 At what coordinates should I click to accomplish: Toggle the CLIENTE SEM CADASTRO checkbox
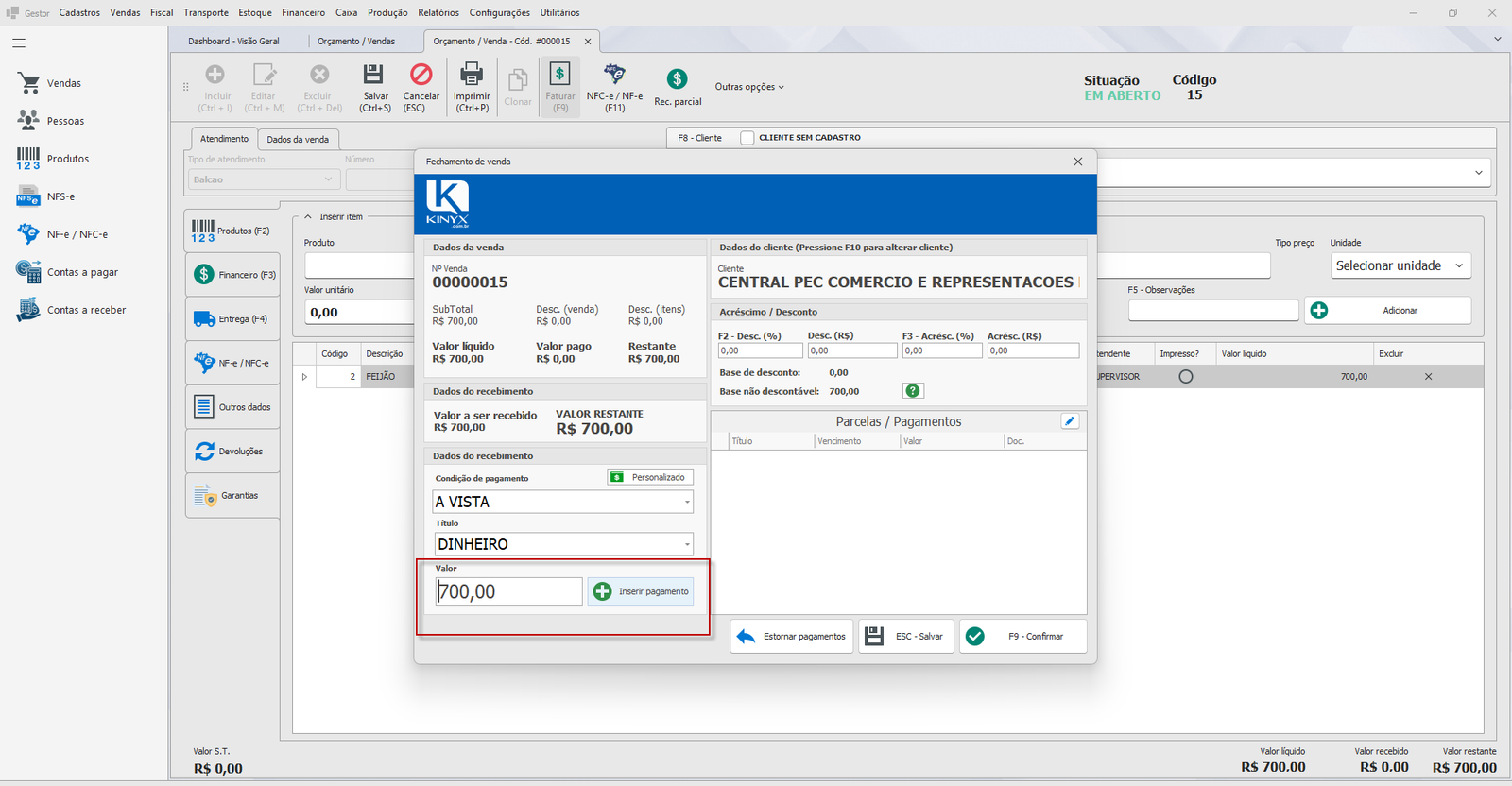[x=747, y=138]
